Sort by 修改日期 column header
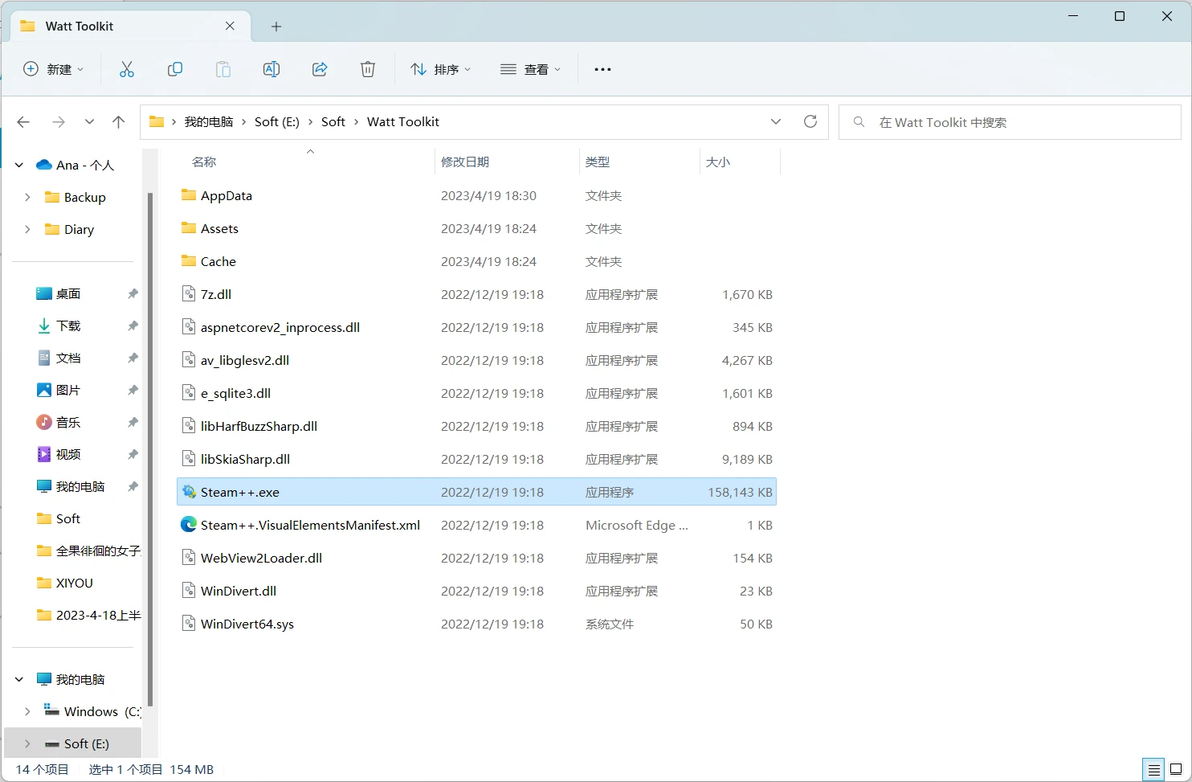1192x782 pixels. tap(465, 162)
